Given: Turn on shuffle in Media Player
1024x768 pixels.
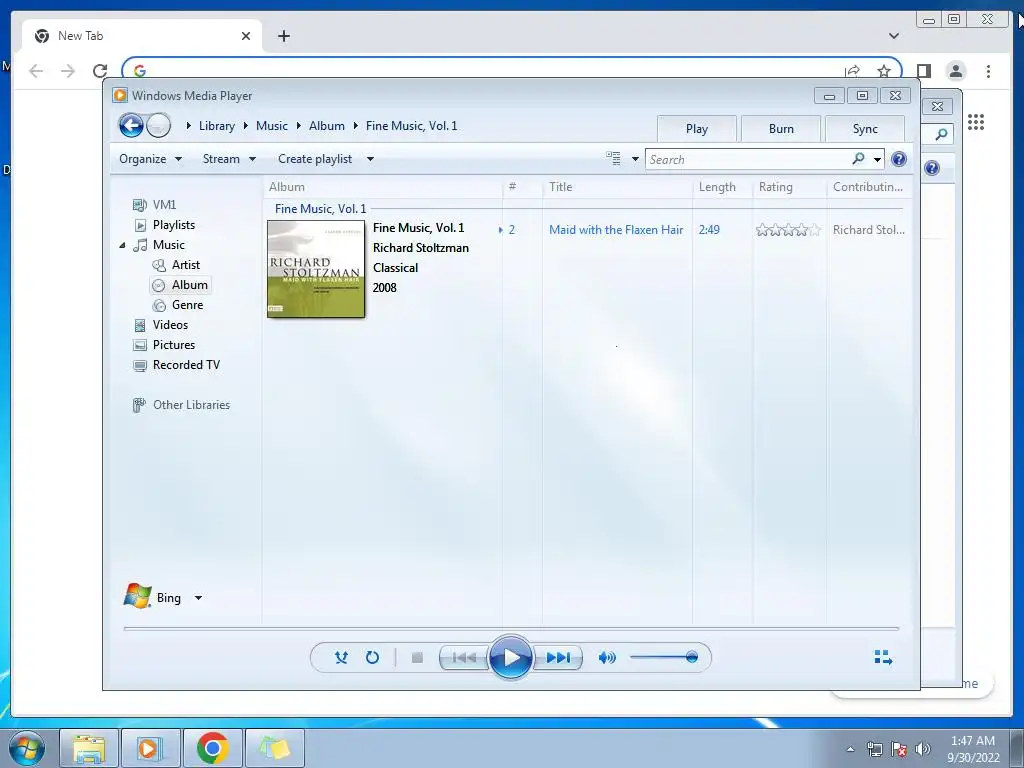Looking at the screenshot, I should (341, 657).
